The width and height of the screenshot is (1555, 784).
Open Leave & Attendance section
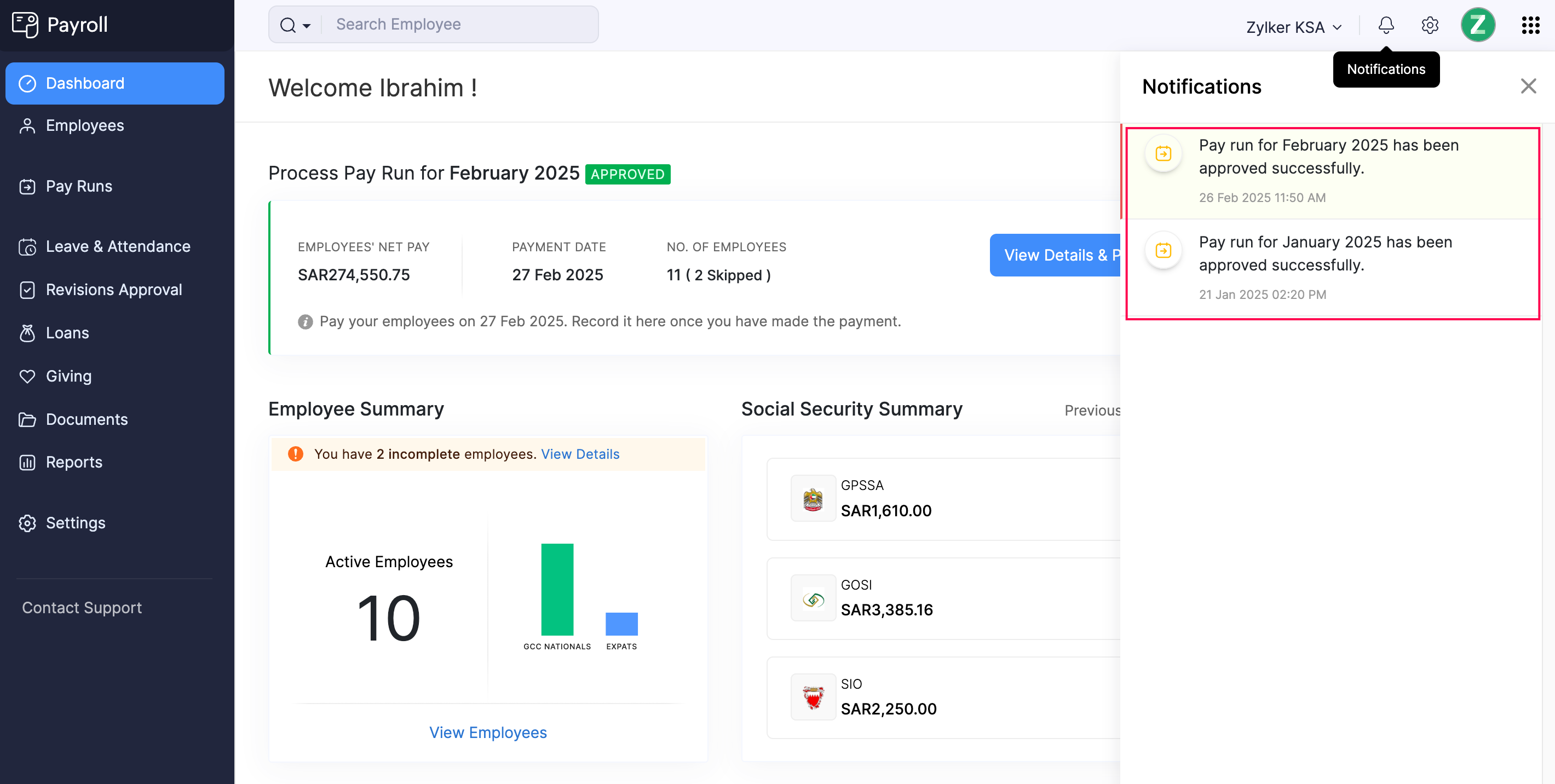(x=117, y=245)
